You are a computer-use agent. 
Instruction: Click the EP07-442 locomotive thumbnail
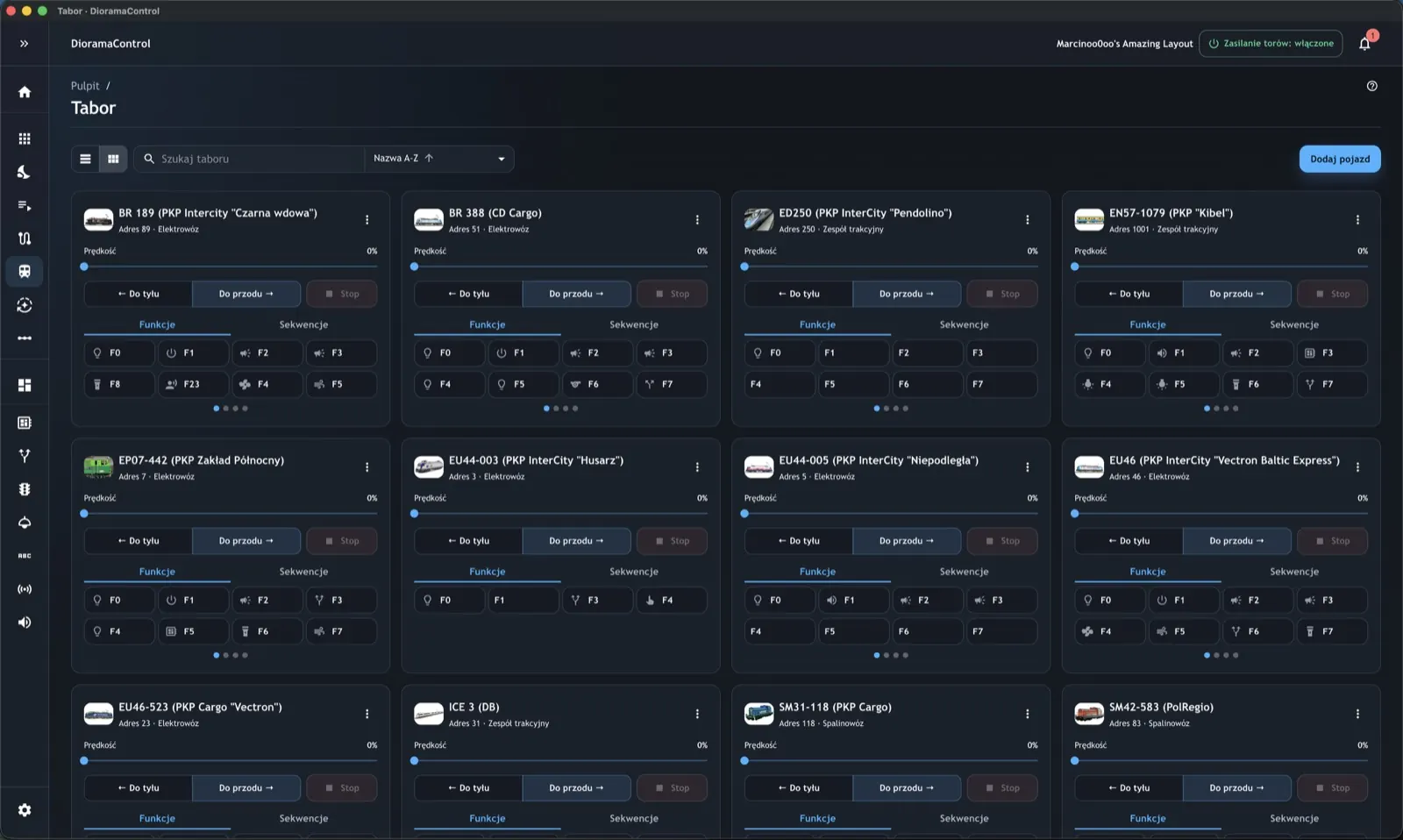pyautogui.click(x=98, y=466)
